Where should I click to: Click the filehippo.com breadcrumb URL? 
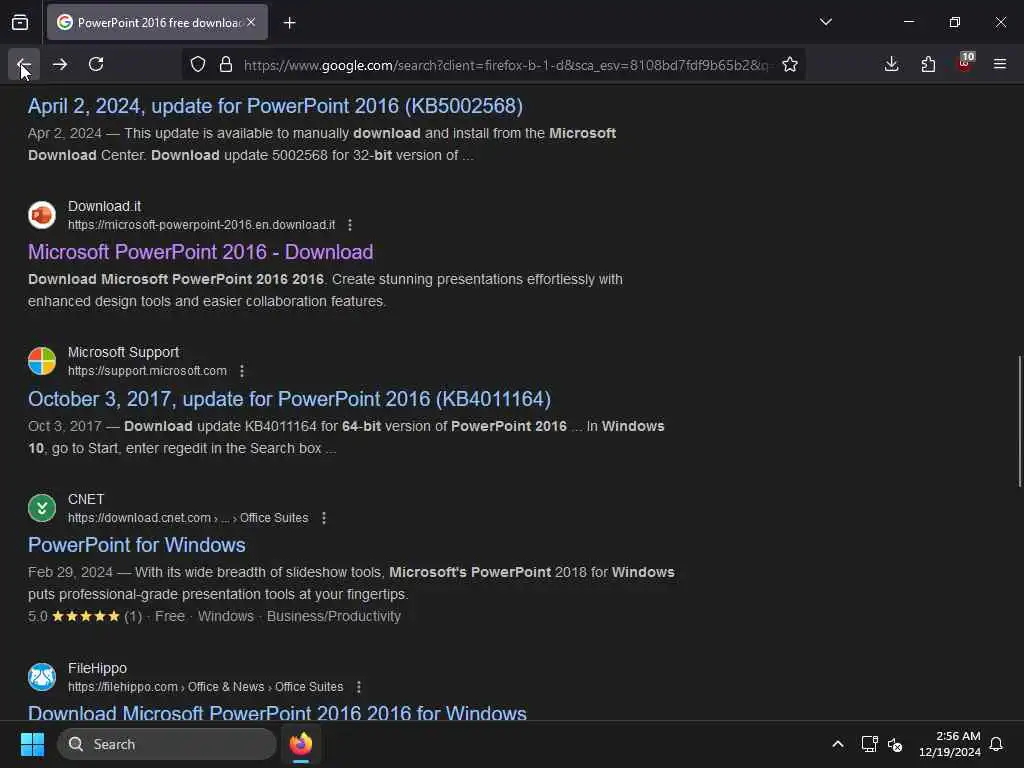click(x=206, y=687)
